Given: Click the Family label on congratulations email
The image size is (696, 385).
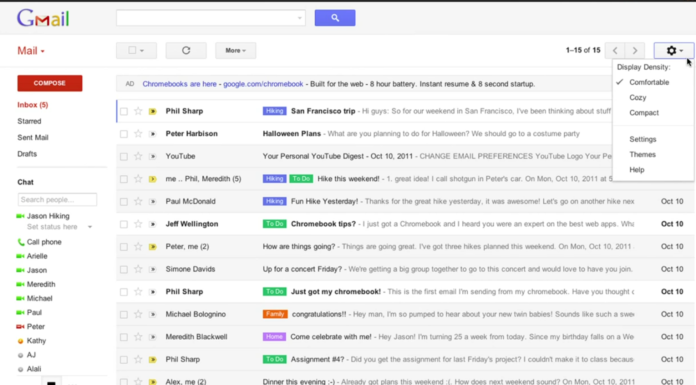Looking at the screenshot, I should point(275,314).
